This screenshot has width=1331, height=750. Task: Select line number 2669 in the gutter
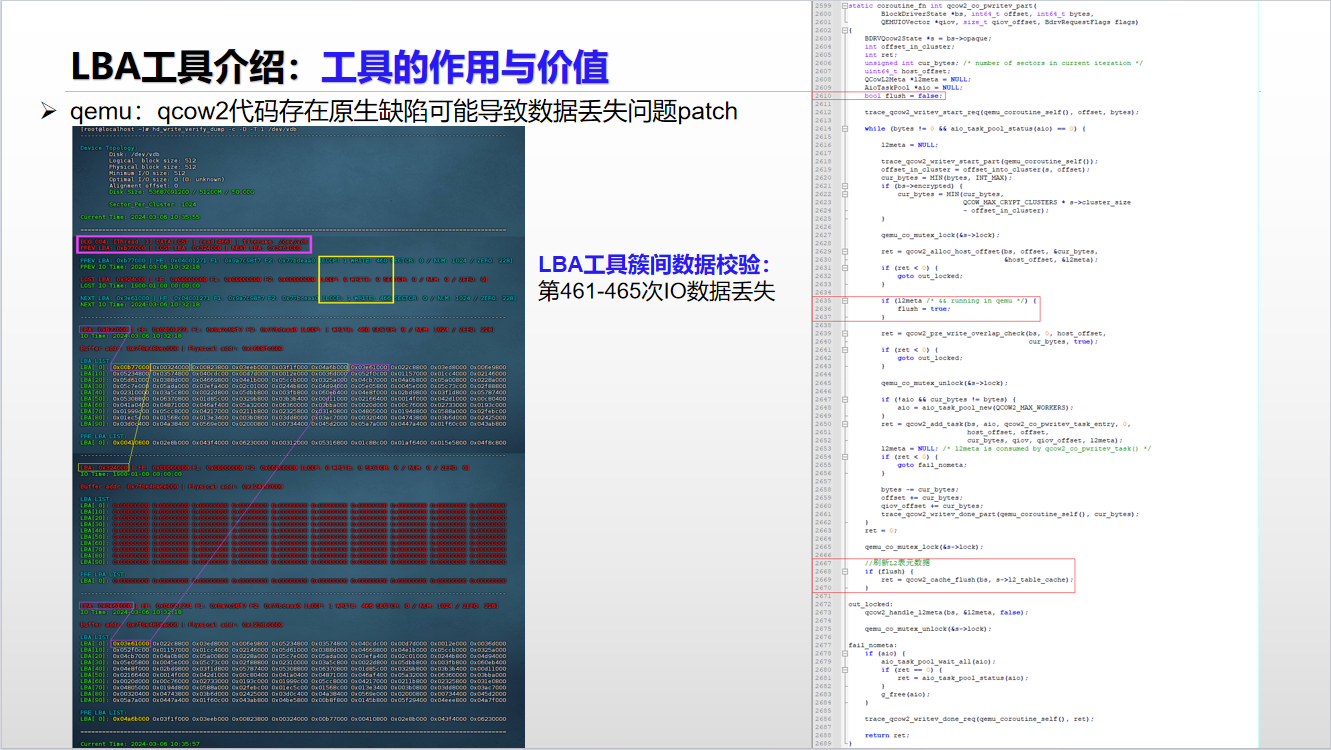823,579
